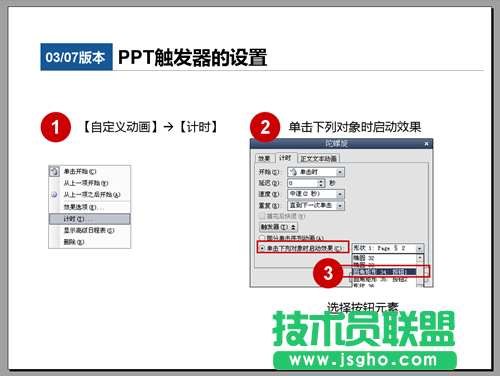Click the mouse icon beside 单击开始
Viewport: 500px width, 376px height.
click(x=54, y=172)
